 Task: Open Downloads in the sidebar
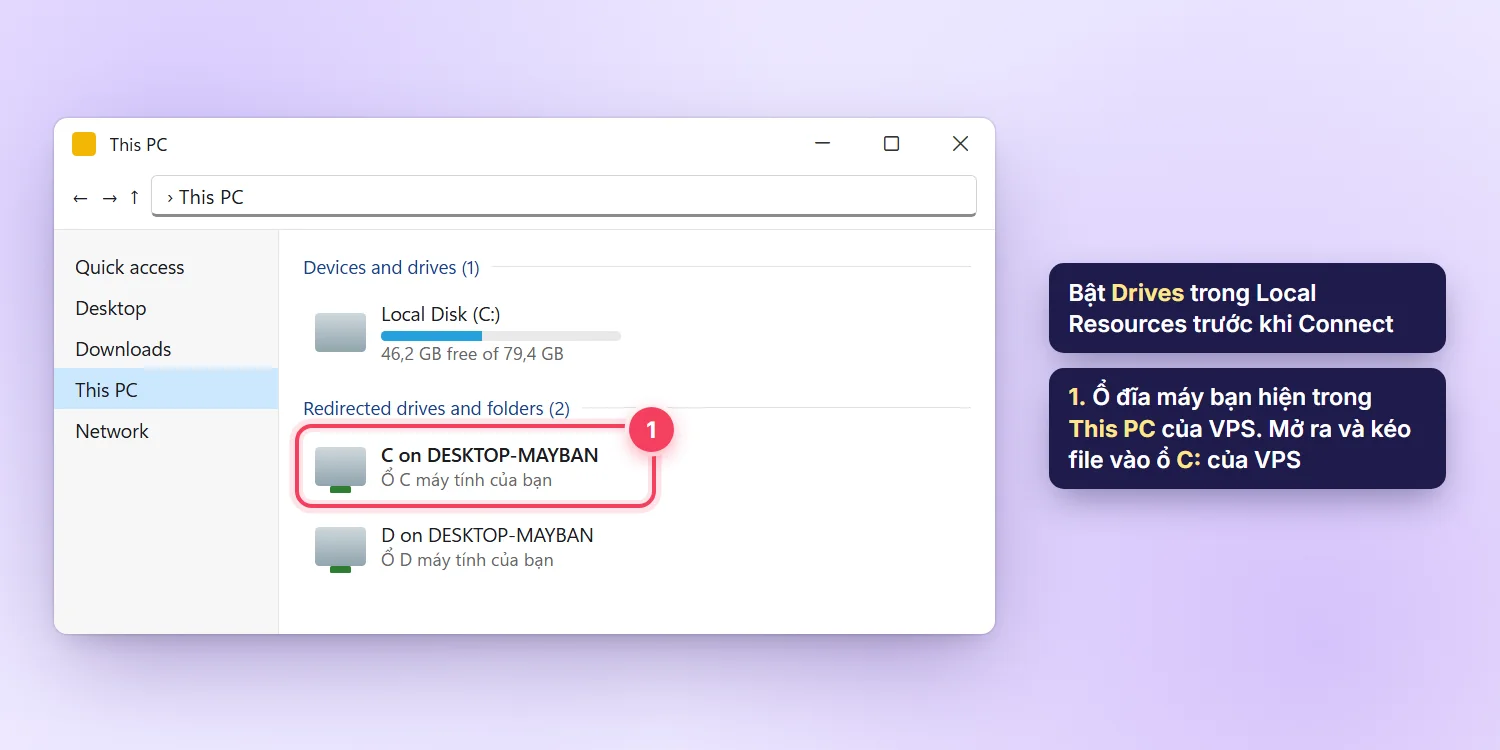coord(123,349)
